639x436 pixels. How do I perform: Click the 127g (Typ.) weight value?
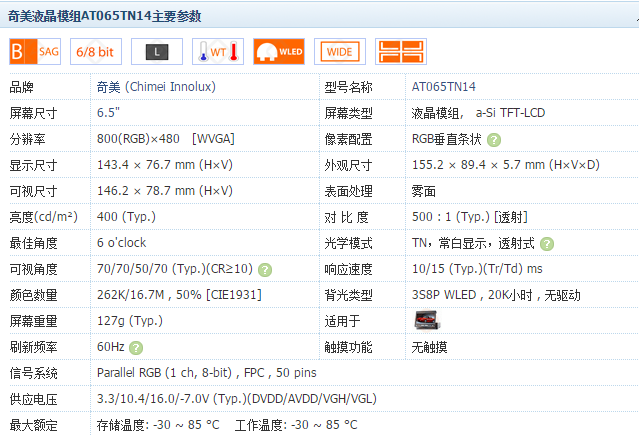coord(130,321)
